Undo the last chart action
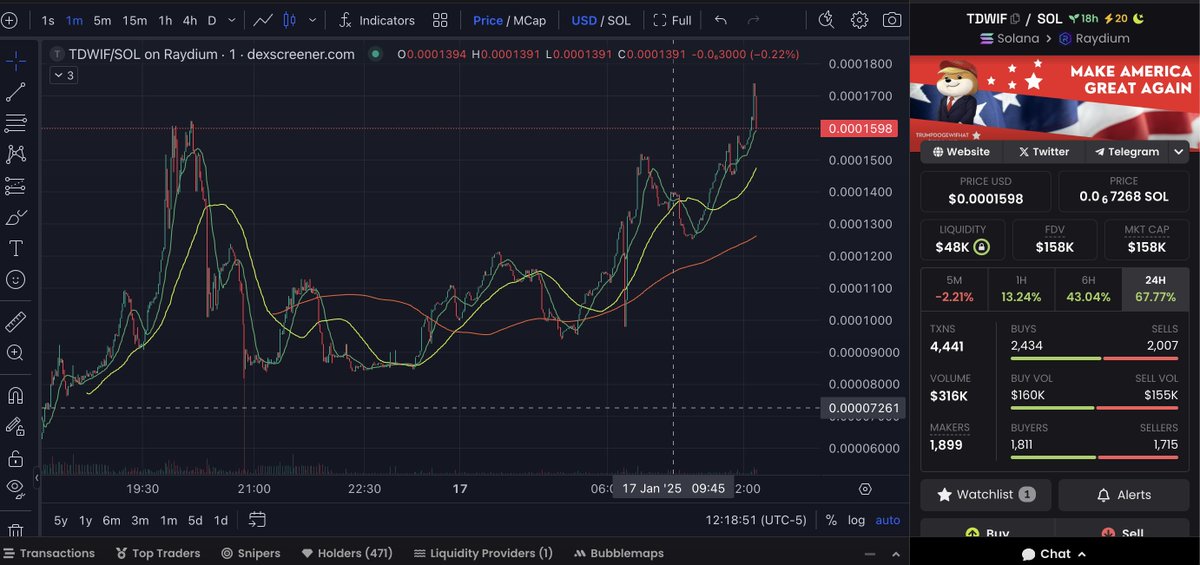This screenshot has height=565, width=1200. point(721,20)
